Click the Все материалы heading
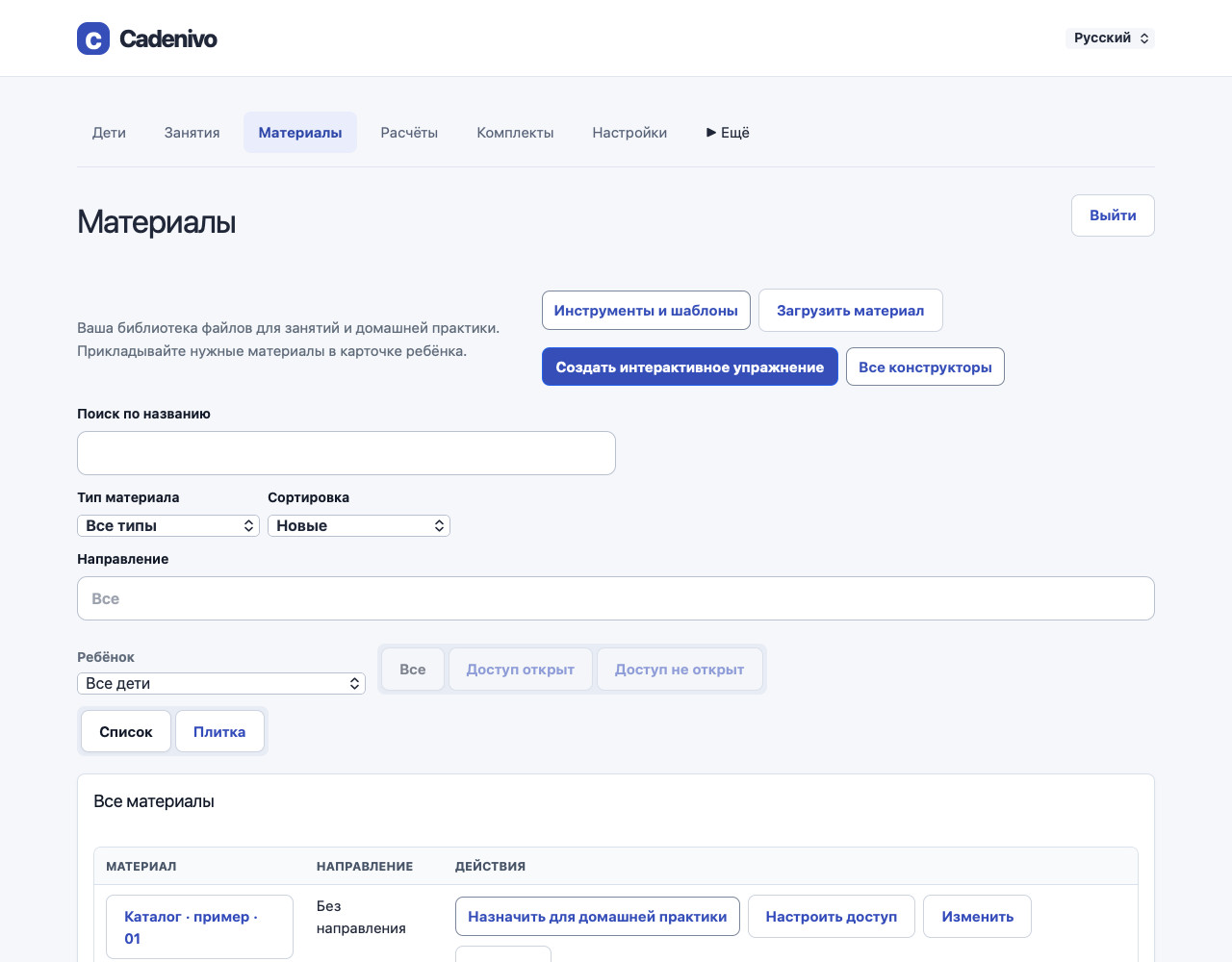This screenshot has width=1232, height=962. [x=154, y=801]
